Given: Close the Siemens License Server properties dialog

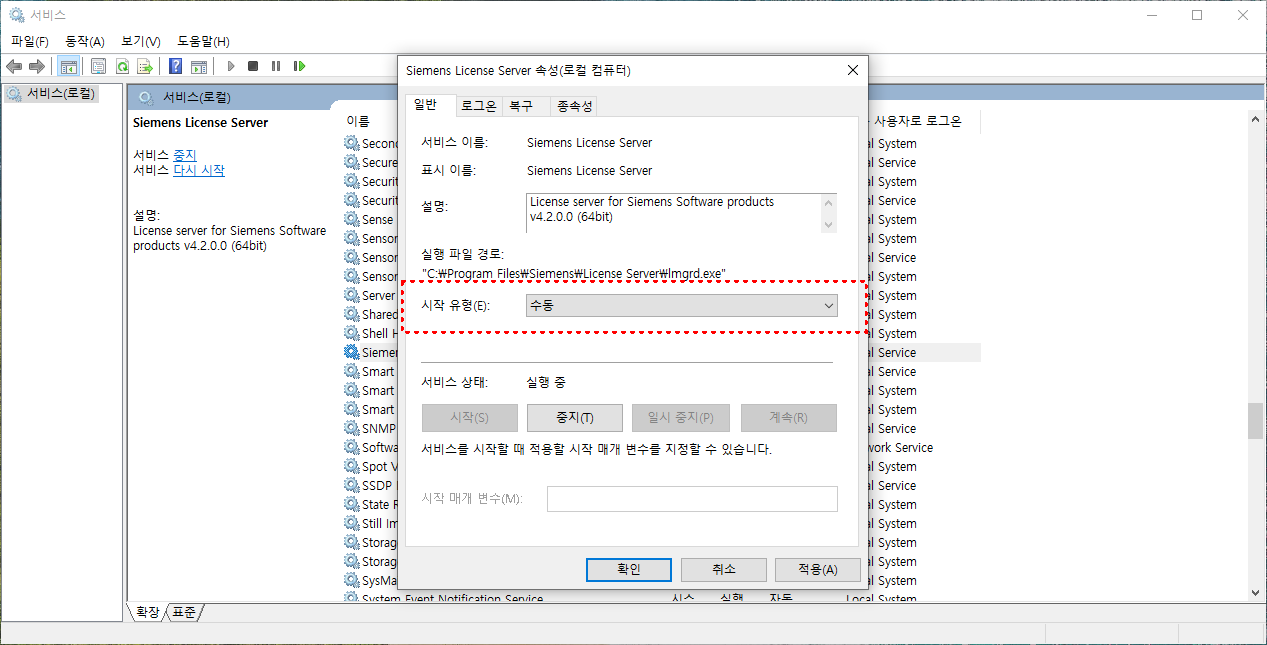Looking at the screenshot, I should click(x=852, y=70).
